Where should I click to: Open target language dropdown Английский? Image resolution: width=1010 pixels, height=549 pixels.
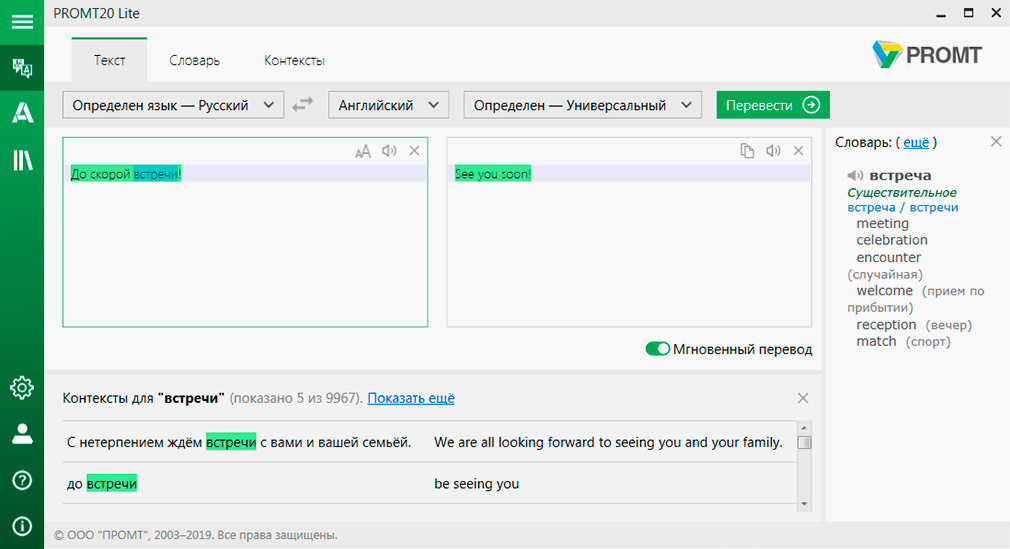click(388, 105)
